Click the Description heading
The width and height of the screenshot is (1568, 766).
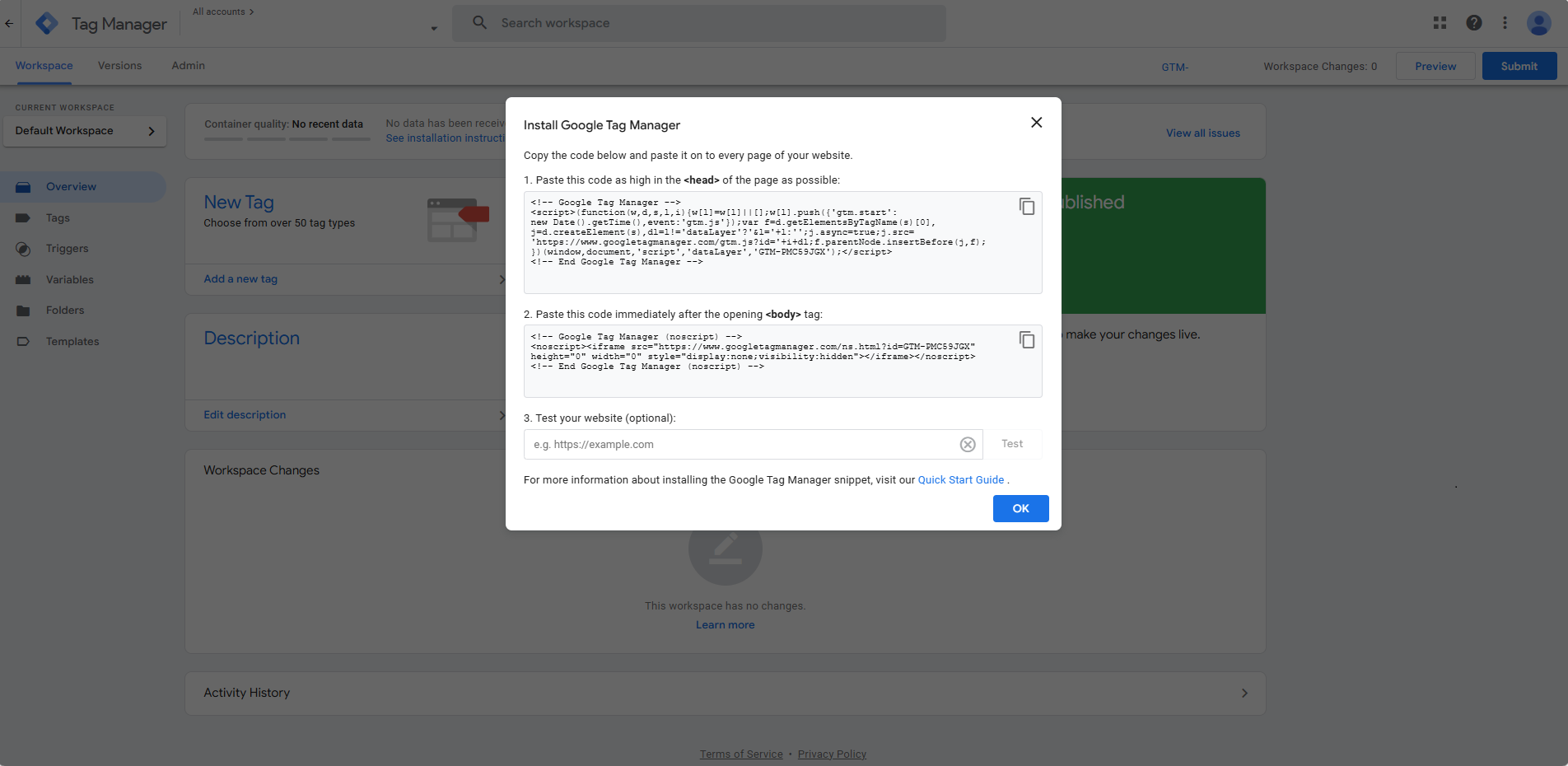251,339
